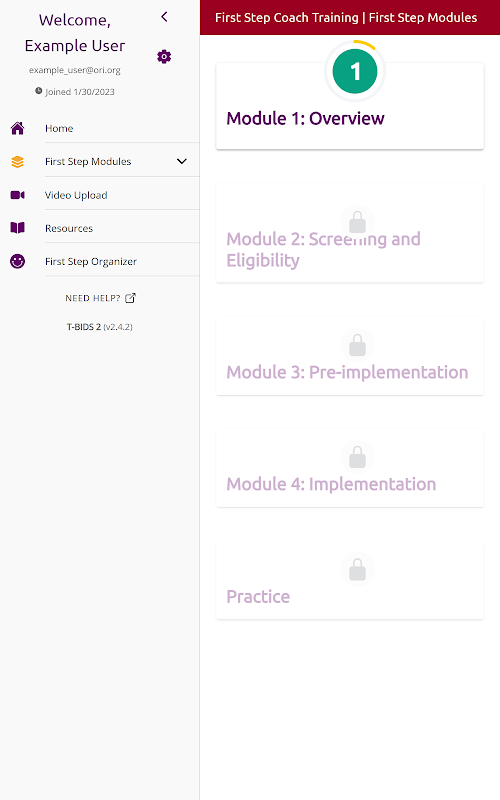Image resolution: width=500 pixels, height=800 pixels.
Task: Open the Module 1: Overview card
Action: click(350, 106)
